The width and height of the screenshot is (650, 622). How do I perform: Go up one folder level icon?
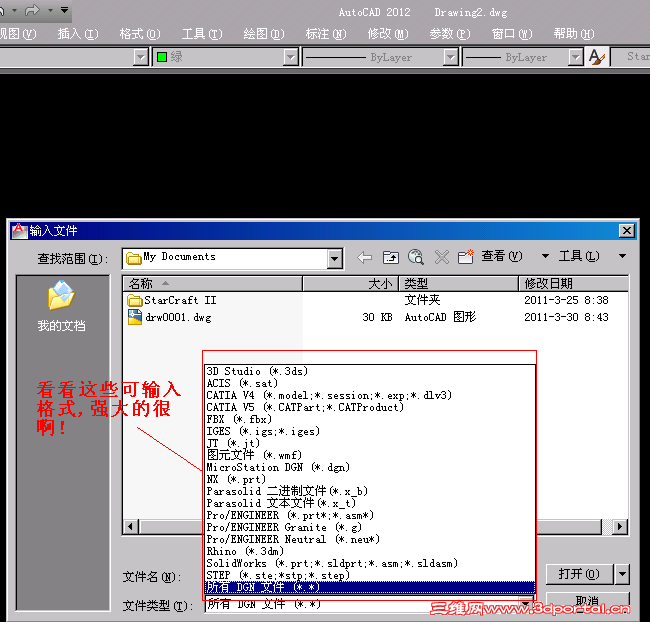tap(390, 258)
